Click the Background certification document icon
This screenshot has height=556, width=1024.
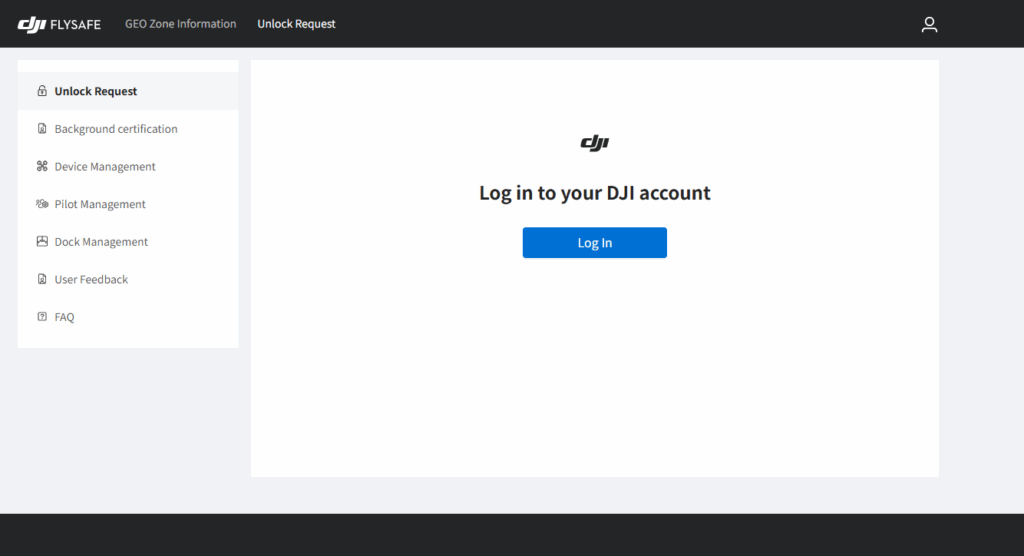[x=42, y=129]
